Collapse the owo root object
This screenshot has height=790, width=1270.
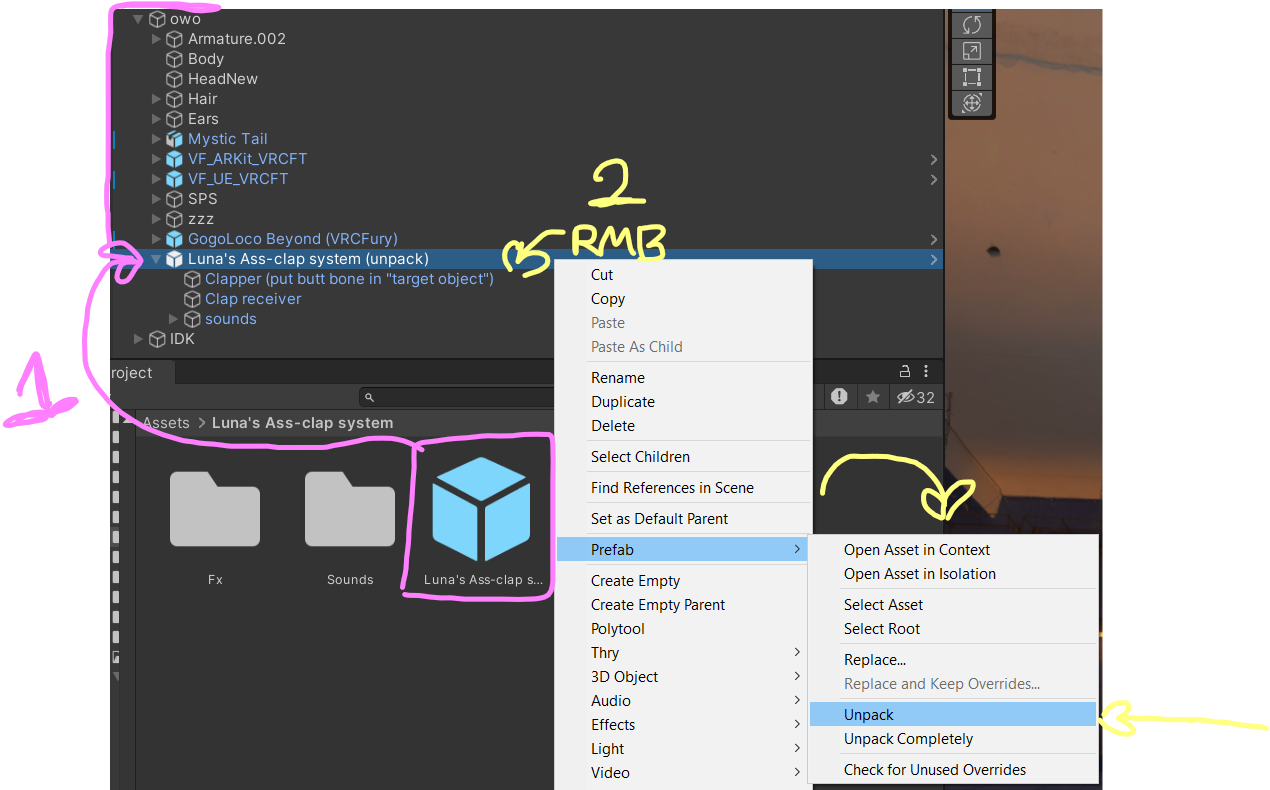click(138, 19)
